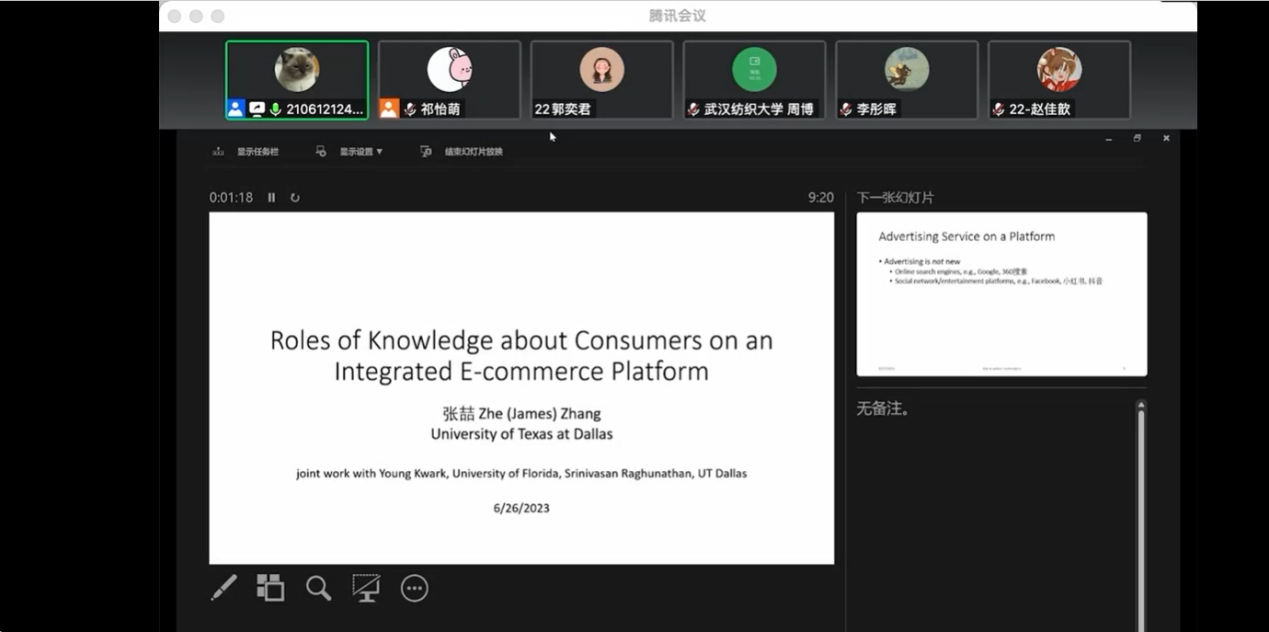This screenshot has width=1269, height=632.
Task: Select participant 22-赵佳歆 video tile
Action: [x=1059, y=80]
